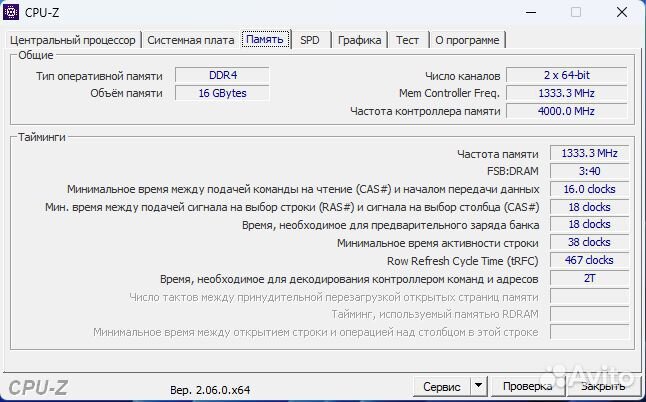Click the Число каналов label
646x402 pixels.
(463, 76)
